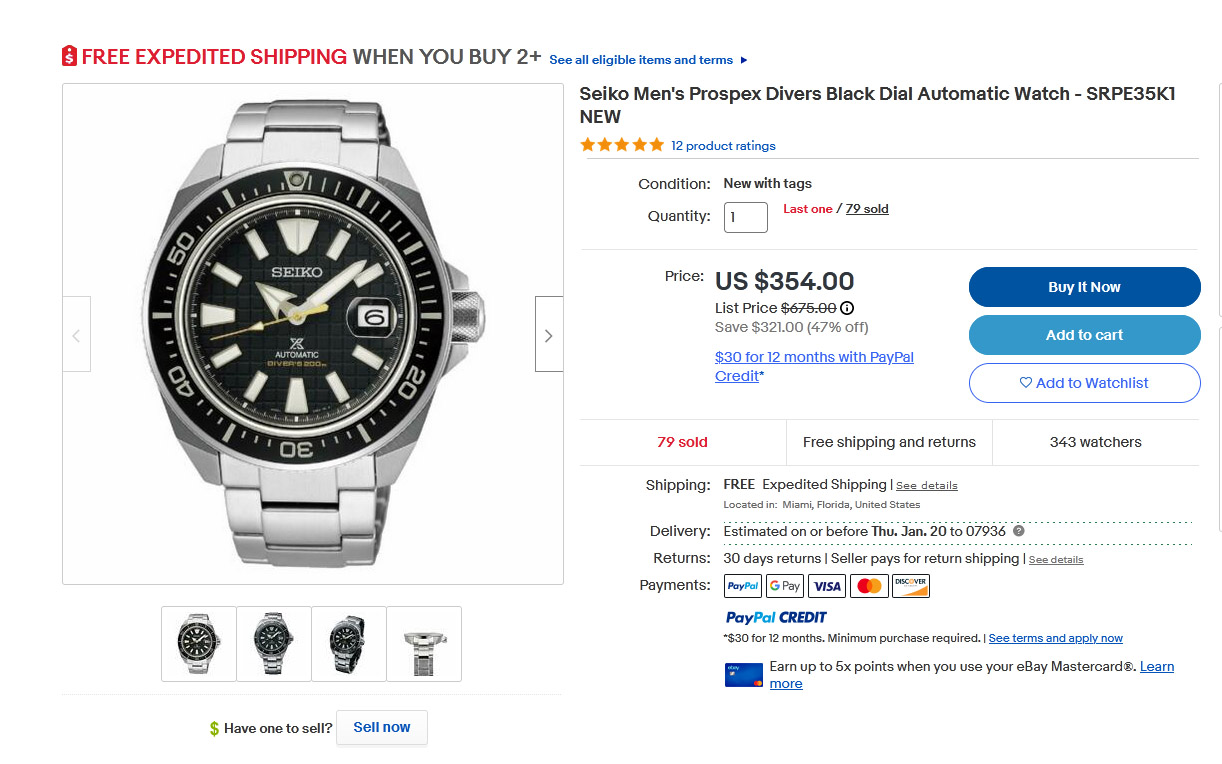Show previous product image with left arrow

pyautogui.click(x=77, y=335)
